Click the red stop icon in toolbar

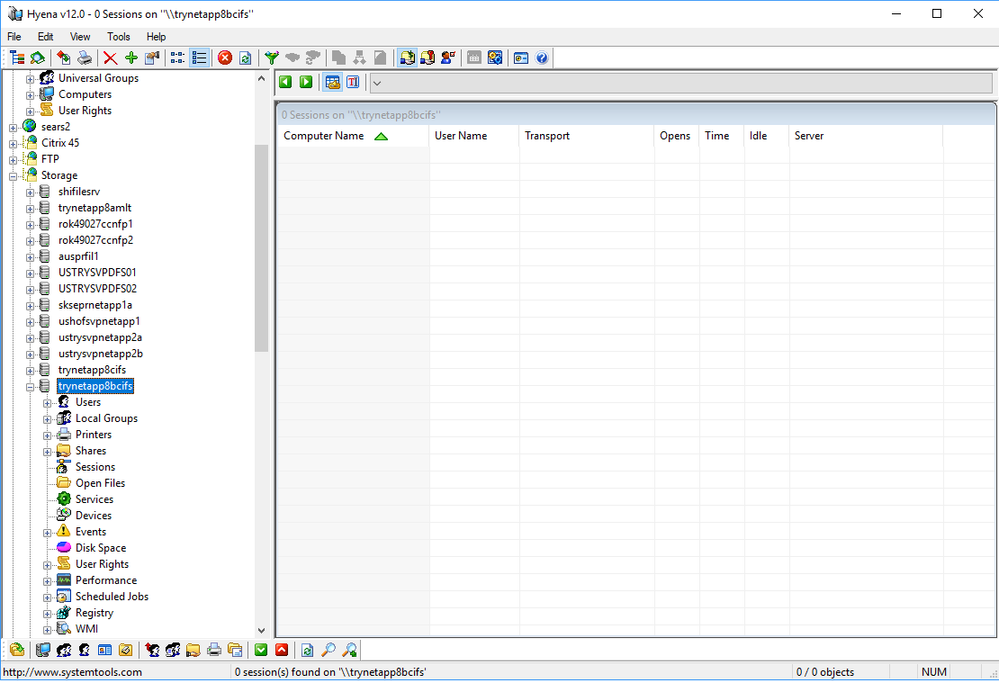point(225,58)
